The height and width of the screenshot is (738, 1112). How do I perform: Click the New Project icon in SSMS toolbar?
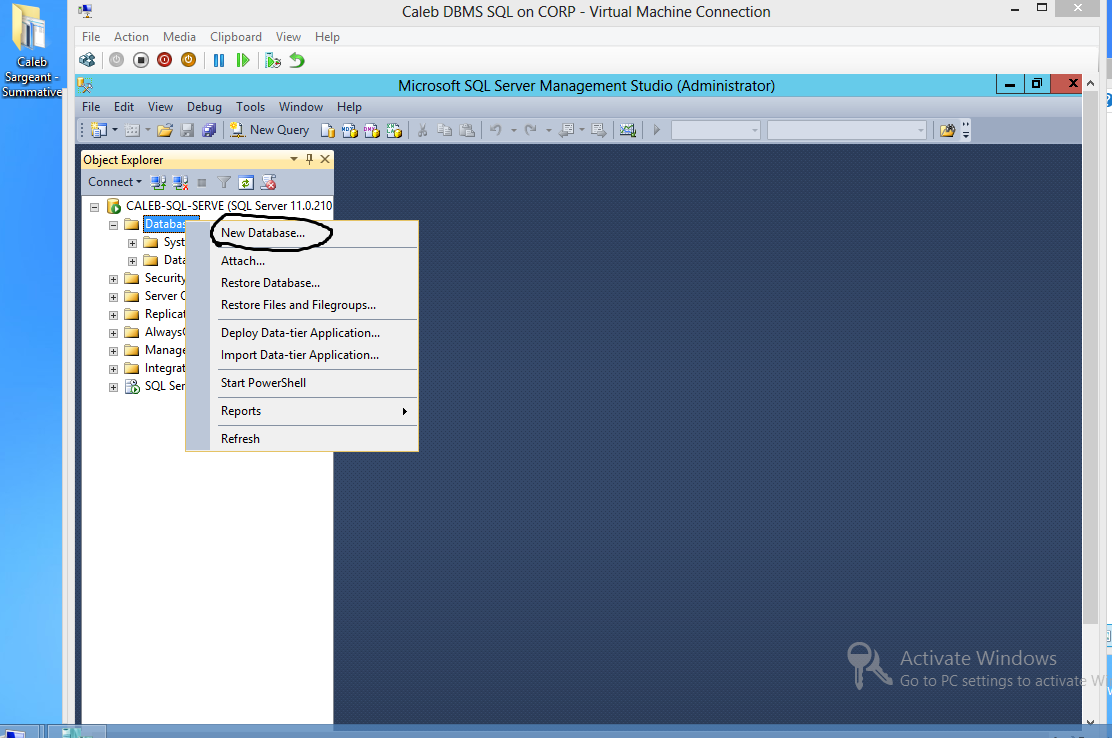pyautogui.click(x=99, y=130)
